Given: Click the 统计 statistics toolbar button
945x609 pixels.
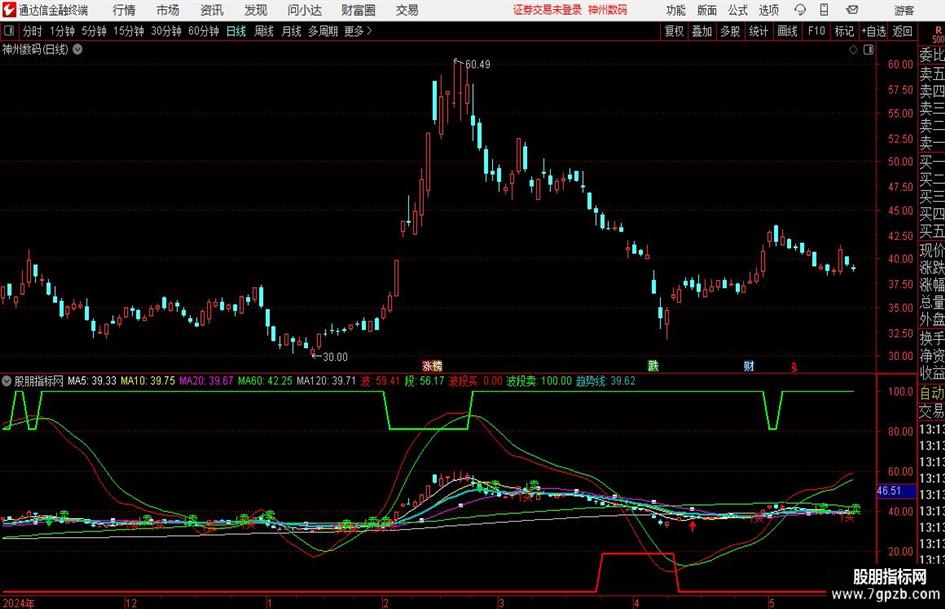Looking at the screenshot, I should pyautogui.click(x=759, y=31).
